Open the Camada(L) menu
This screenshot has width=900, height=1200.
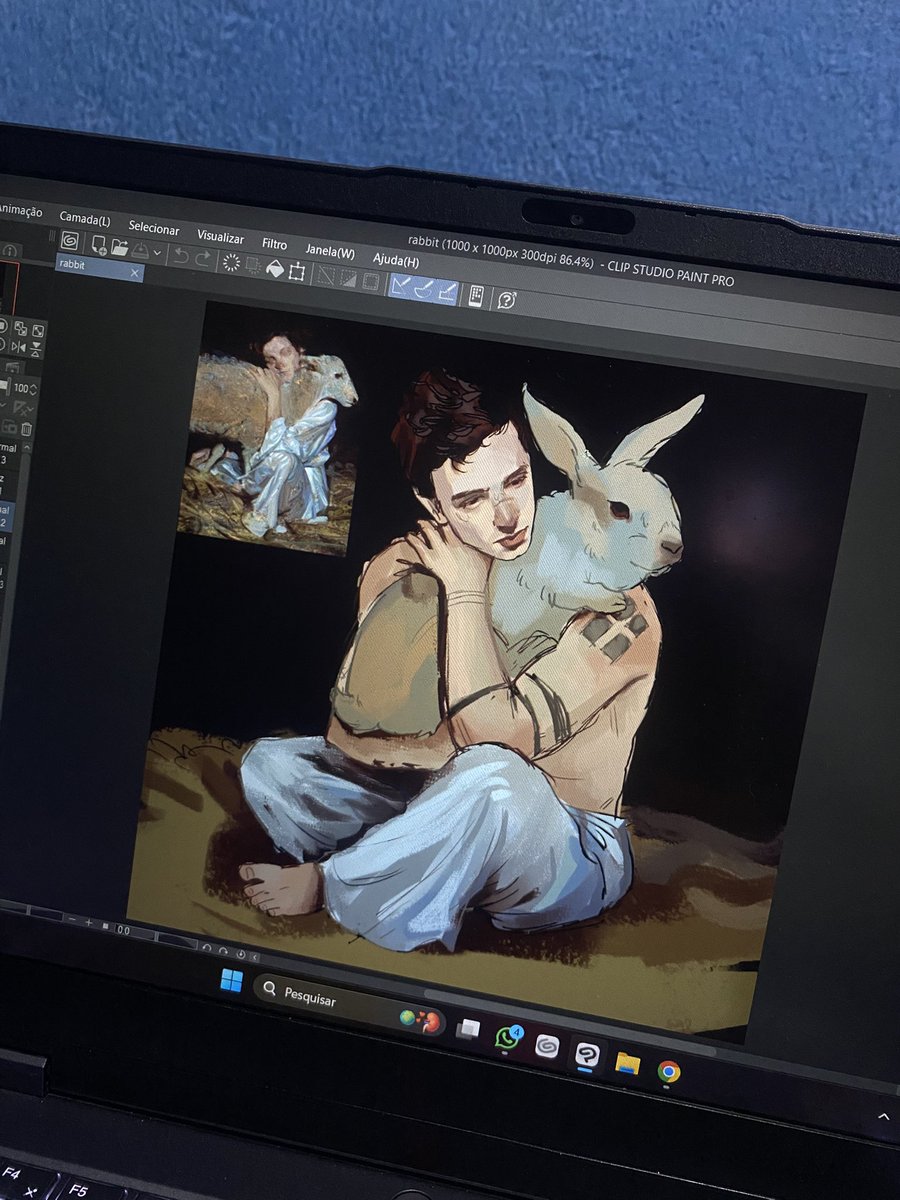coord(85,219)
